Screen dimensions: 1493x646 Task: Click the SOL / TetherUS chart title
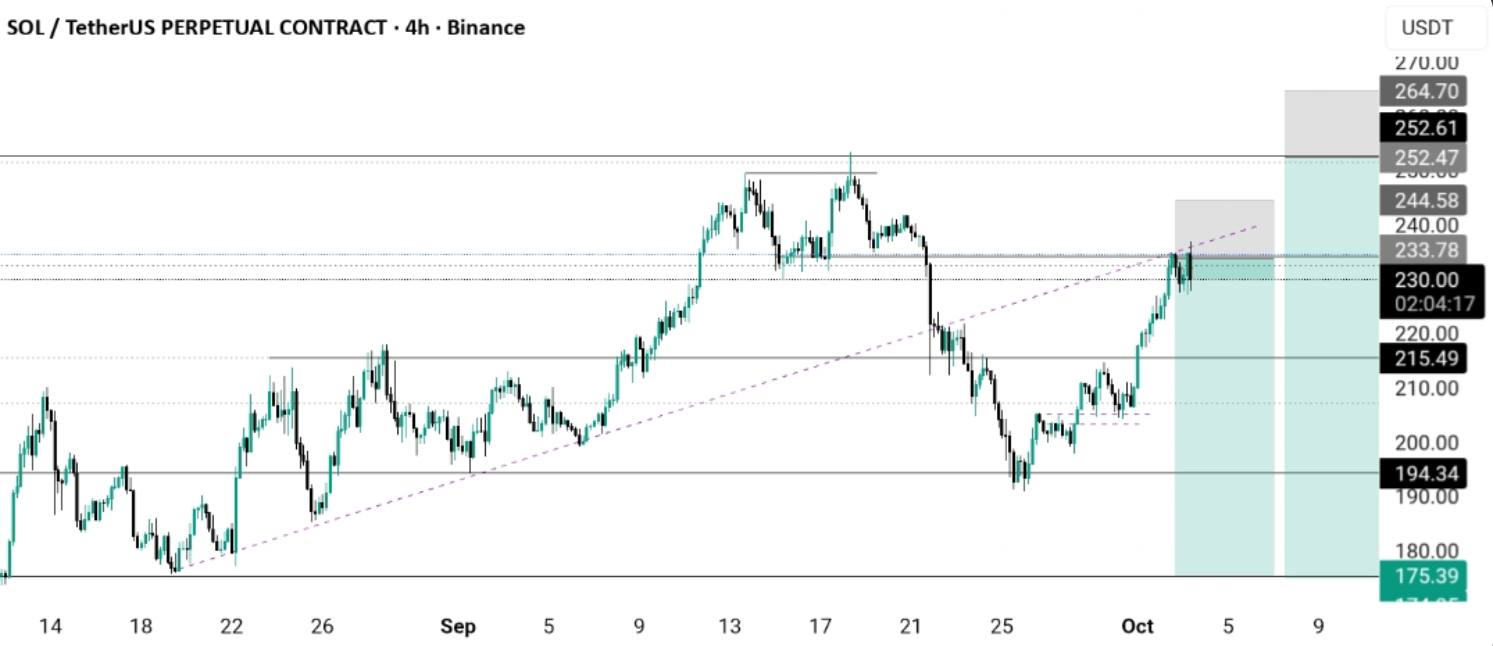tap(265, 28)
